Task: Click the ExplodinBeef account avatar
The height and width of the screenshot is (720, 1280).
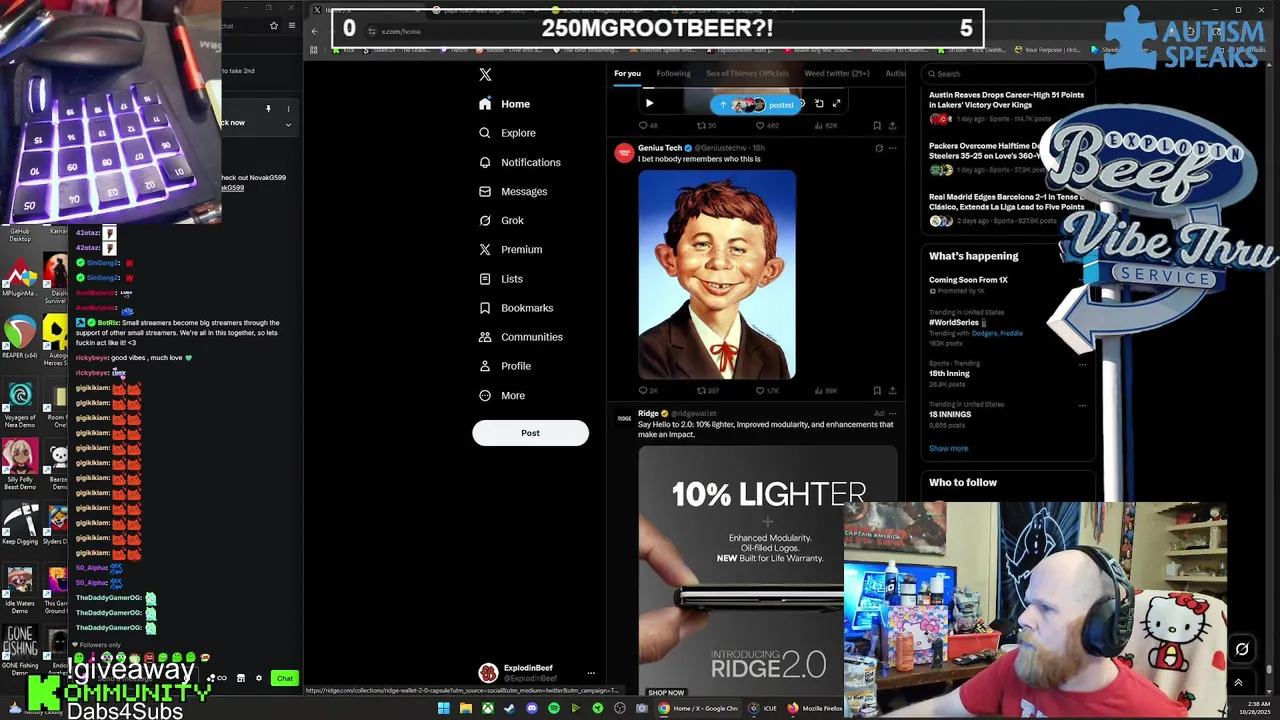Action: tap(487, 673)
